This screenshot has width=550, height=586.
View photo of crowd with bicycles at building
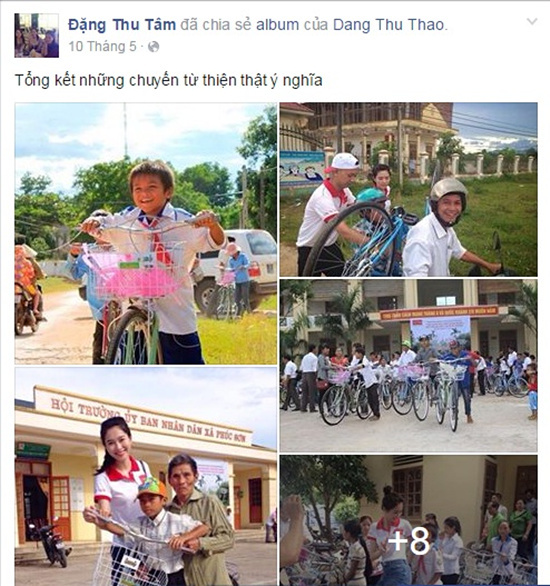click(x=409, y=366)
